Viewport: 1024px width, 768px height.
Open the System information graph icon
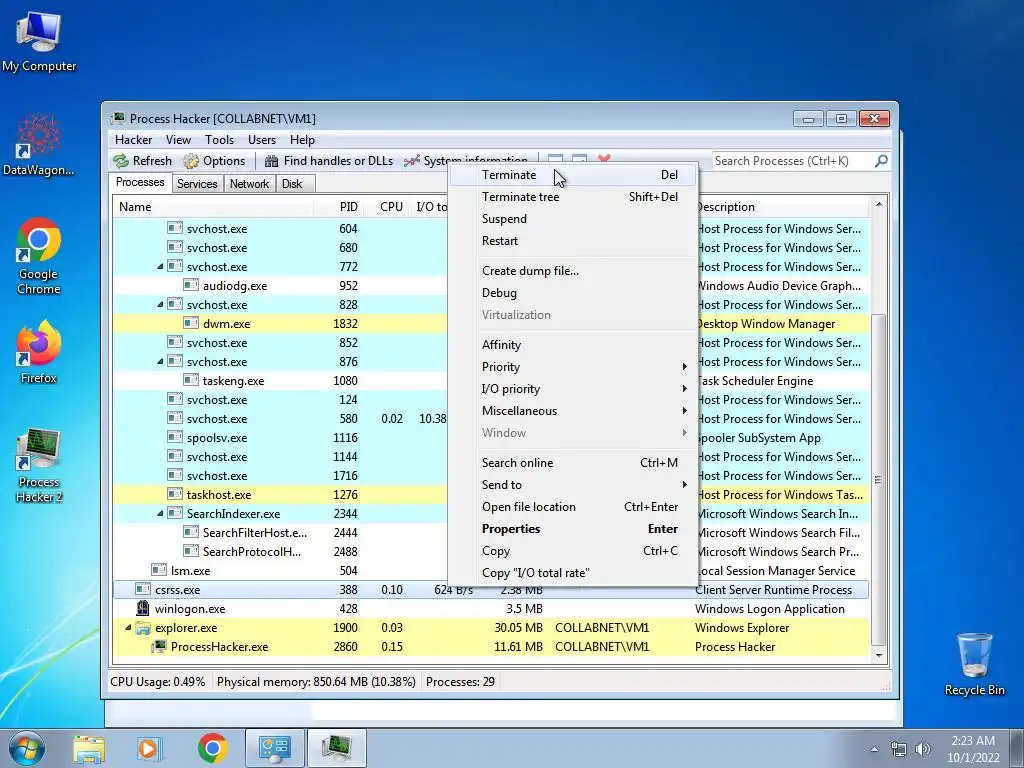coord(411,161)
